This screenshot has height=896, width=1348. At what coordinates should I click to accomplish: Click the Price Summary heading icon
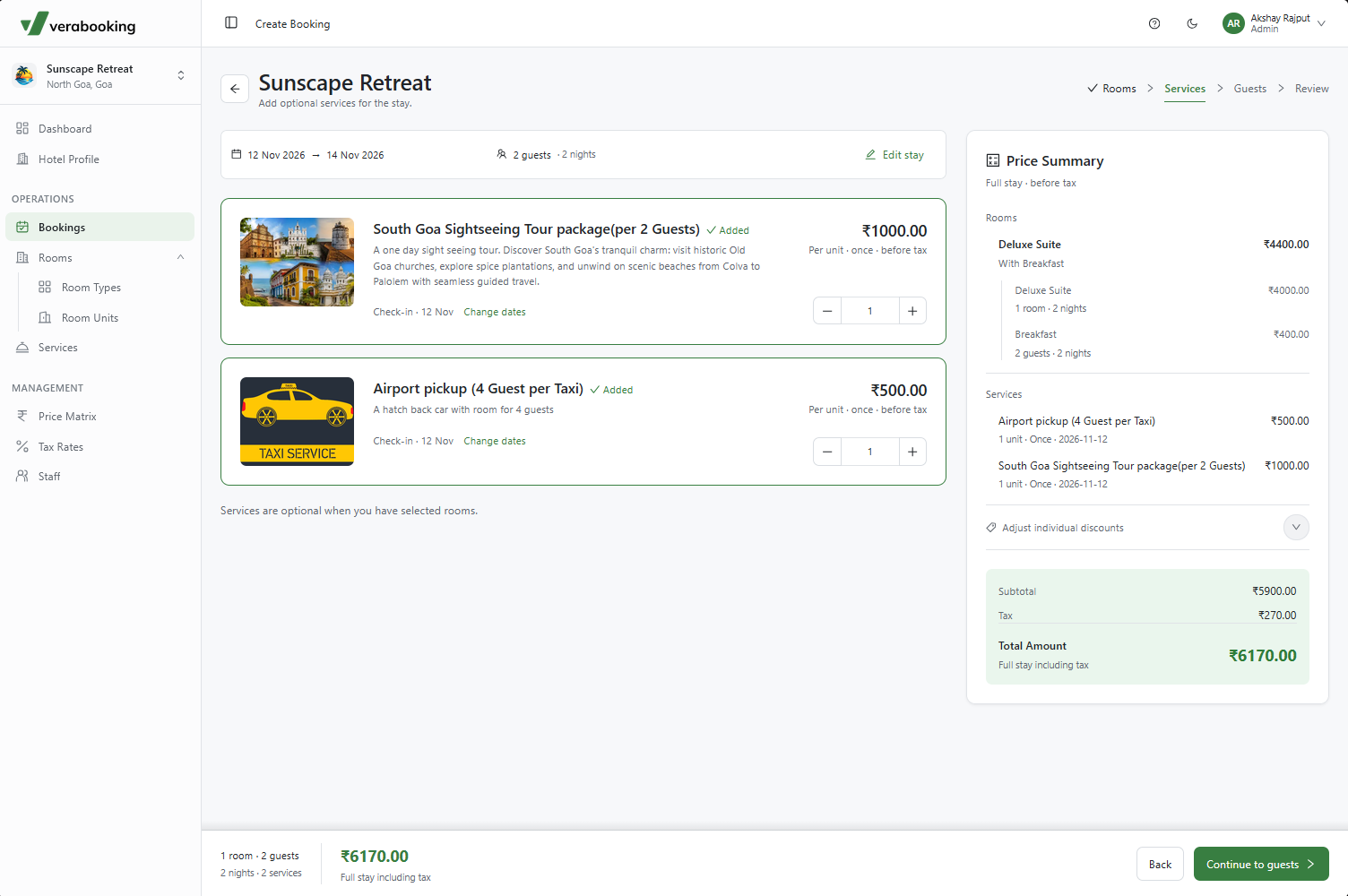pos(992,160)
